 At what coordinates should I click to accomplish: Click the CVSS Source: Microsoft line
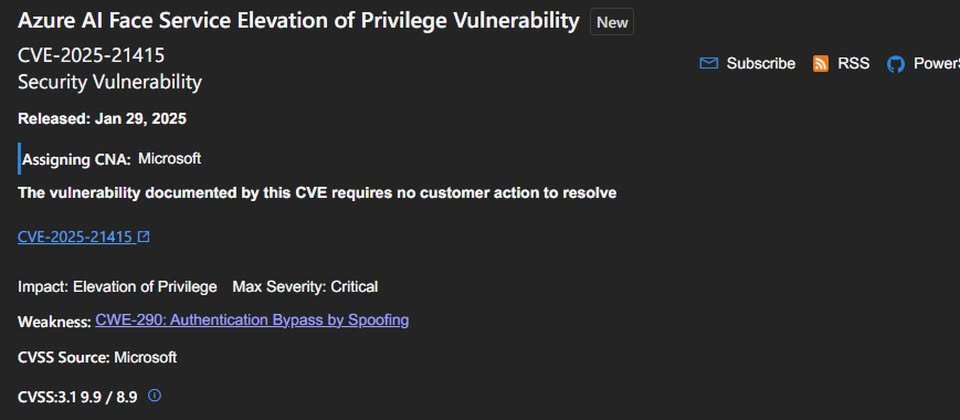pyautogui.click(x=97, y=357)
